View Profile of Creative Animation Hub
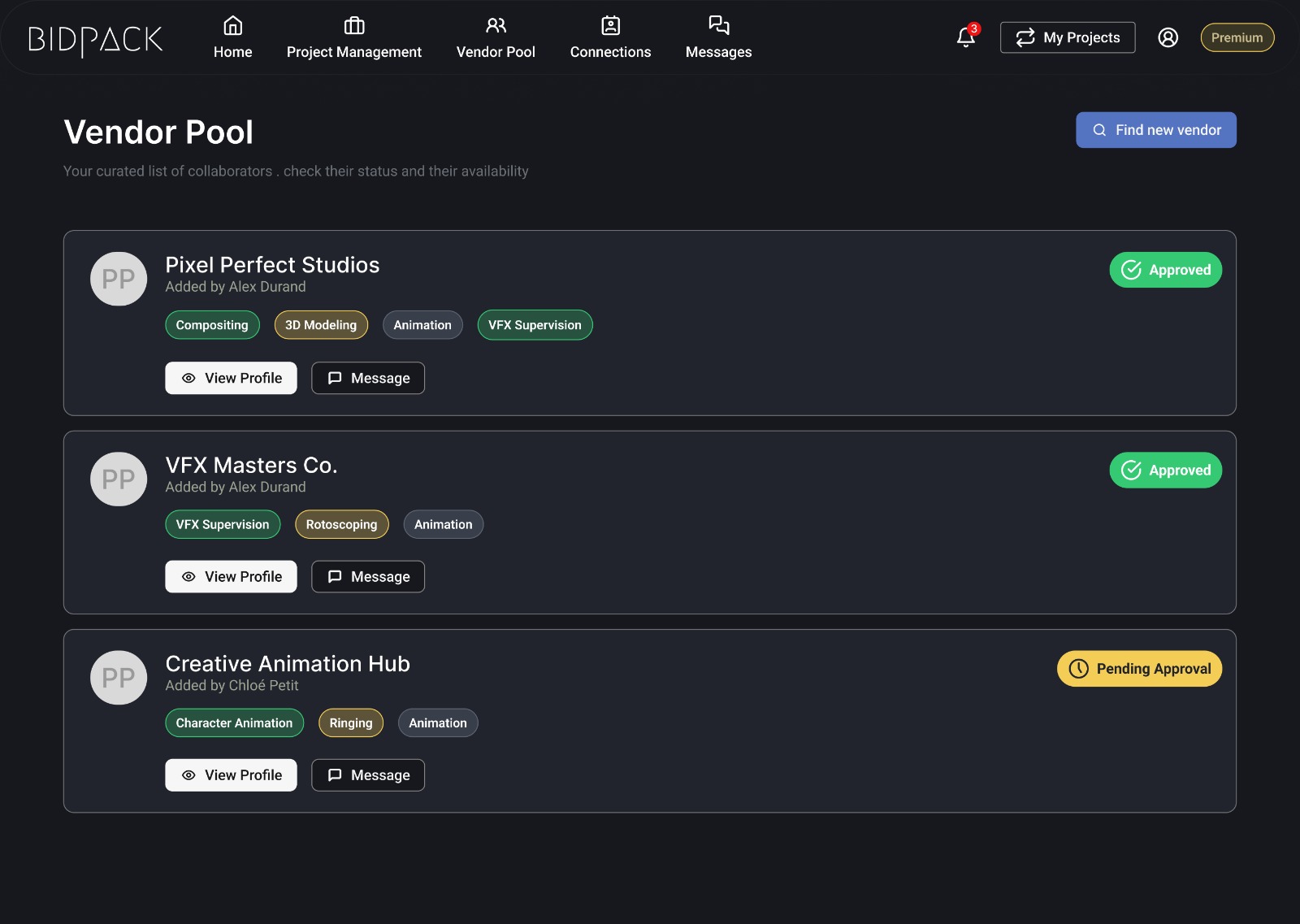Screen dimensions: 1300x924 (x=231, y=775)
